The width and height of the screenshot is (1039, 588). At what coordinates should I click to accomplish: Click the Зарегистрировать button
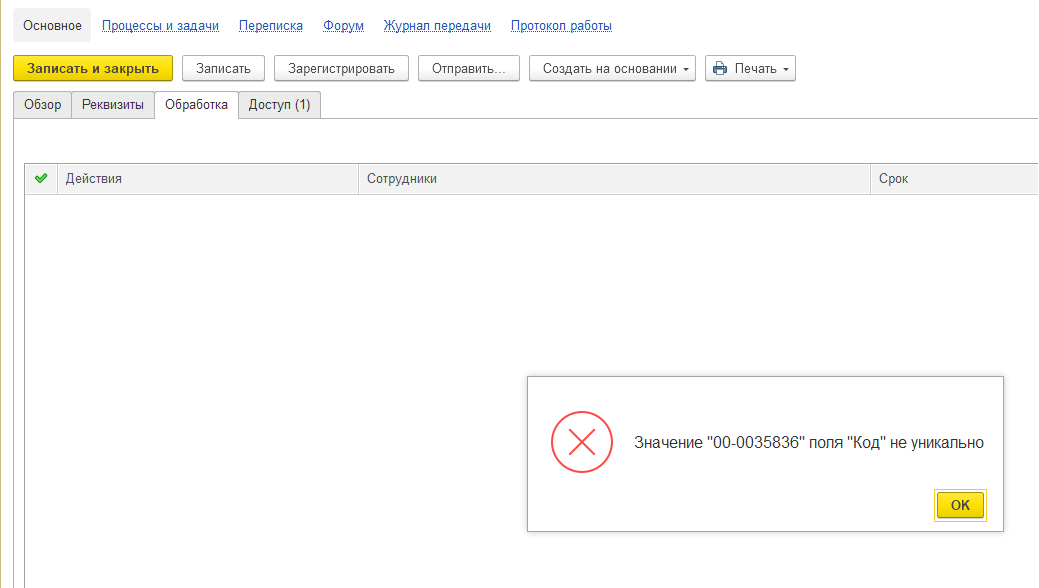[x=341, y=68]
